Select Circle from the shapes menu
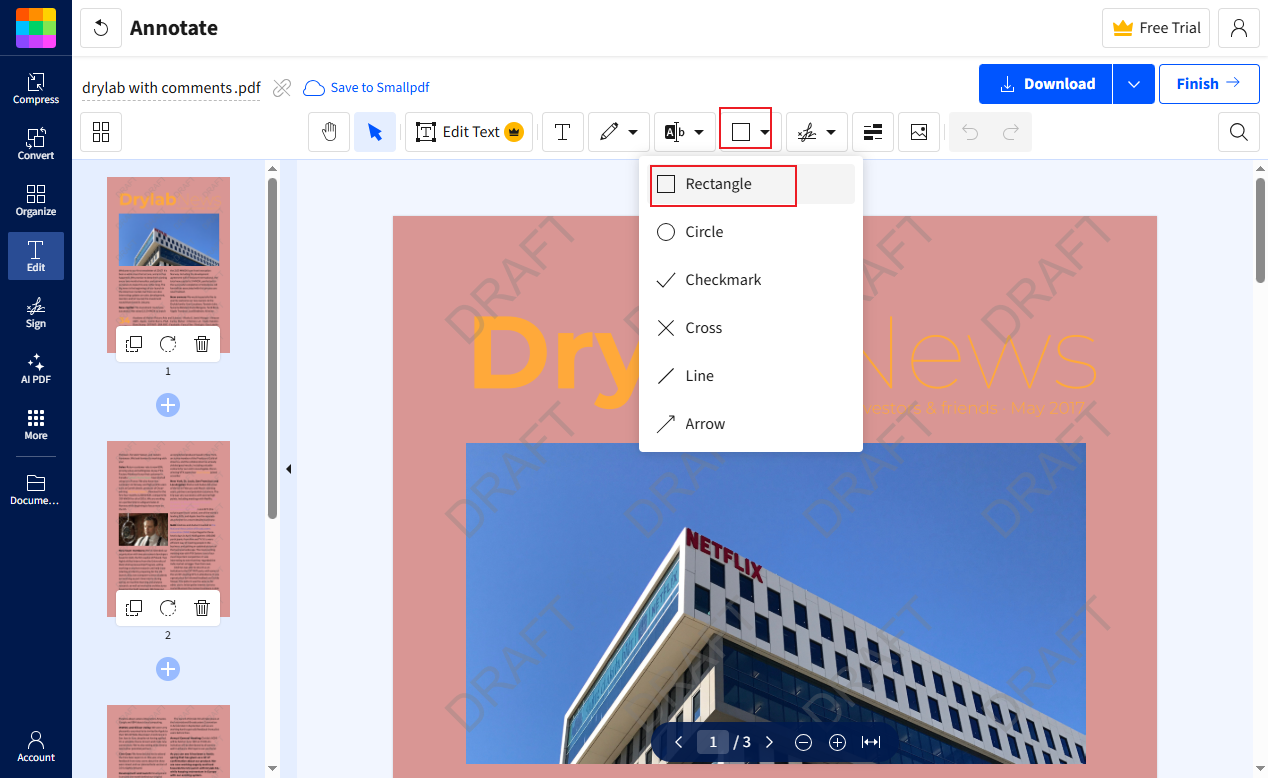The height and width of the screenshot is (778, 1268). click(x=706, y=231)
